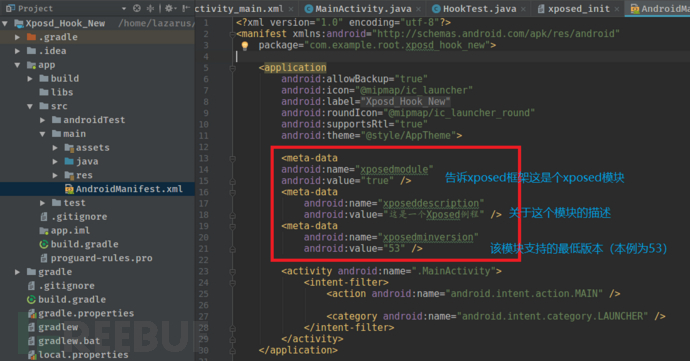Close the HookTest.java tab
The image size is (690, 361).
(x=523, y=9)
